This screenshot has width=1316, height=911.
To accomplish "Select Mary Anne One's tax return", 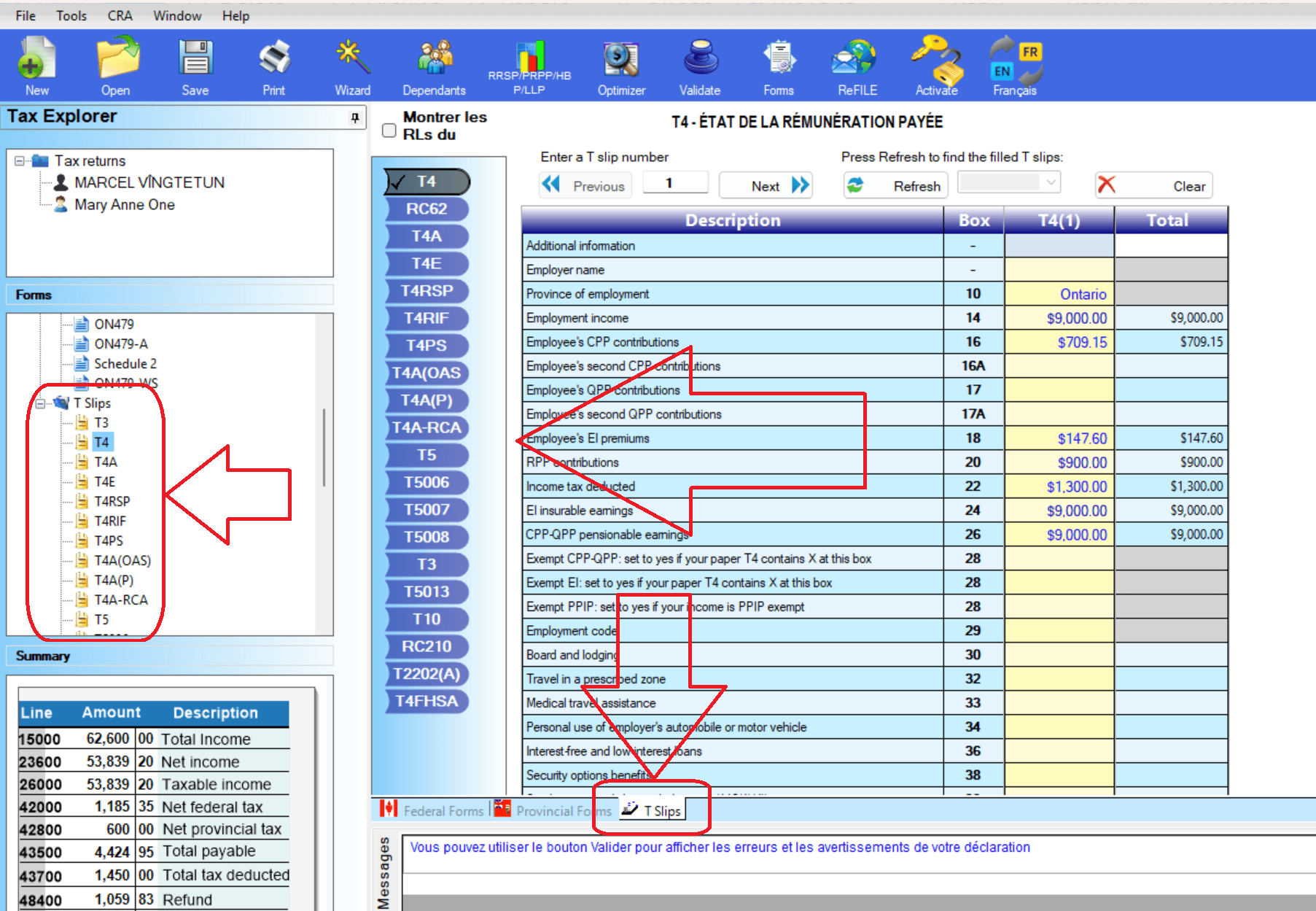I will click(125, 205).
